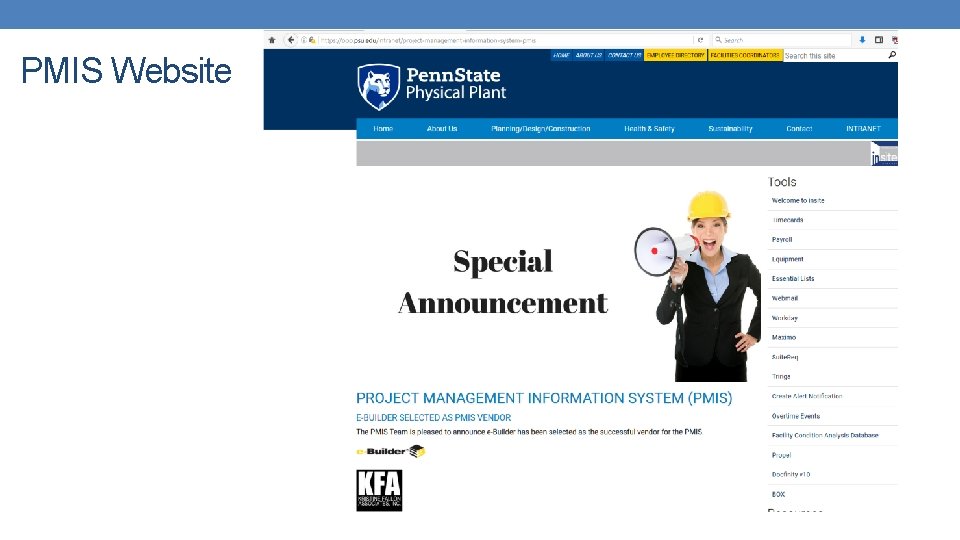
Task: Click the Special Announcement banner image
Action: (558, 279)
